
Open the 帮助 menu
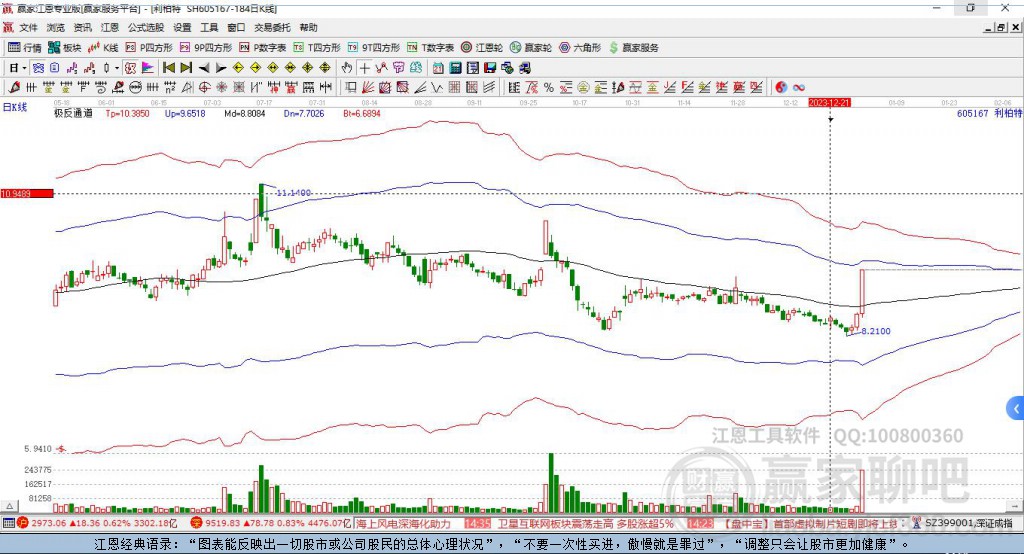[308, 27]
